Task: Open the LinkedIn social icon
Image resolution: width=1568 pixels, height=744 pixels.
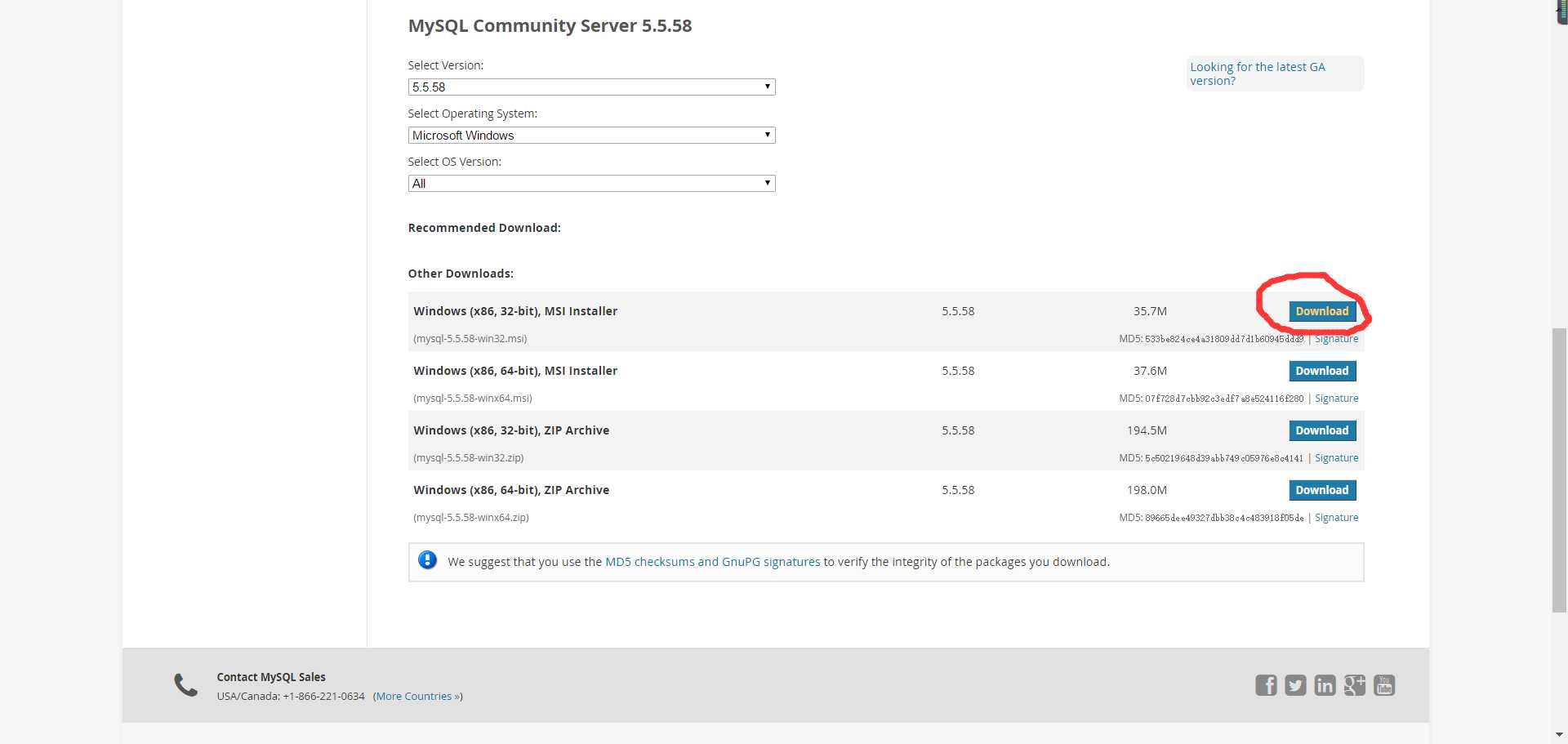Action: click(1325, 685)
